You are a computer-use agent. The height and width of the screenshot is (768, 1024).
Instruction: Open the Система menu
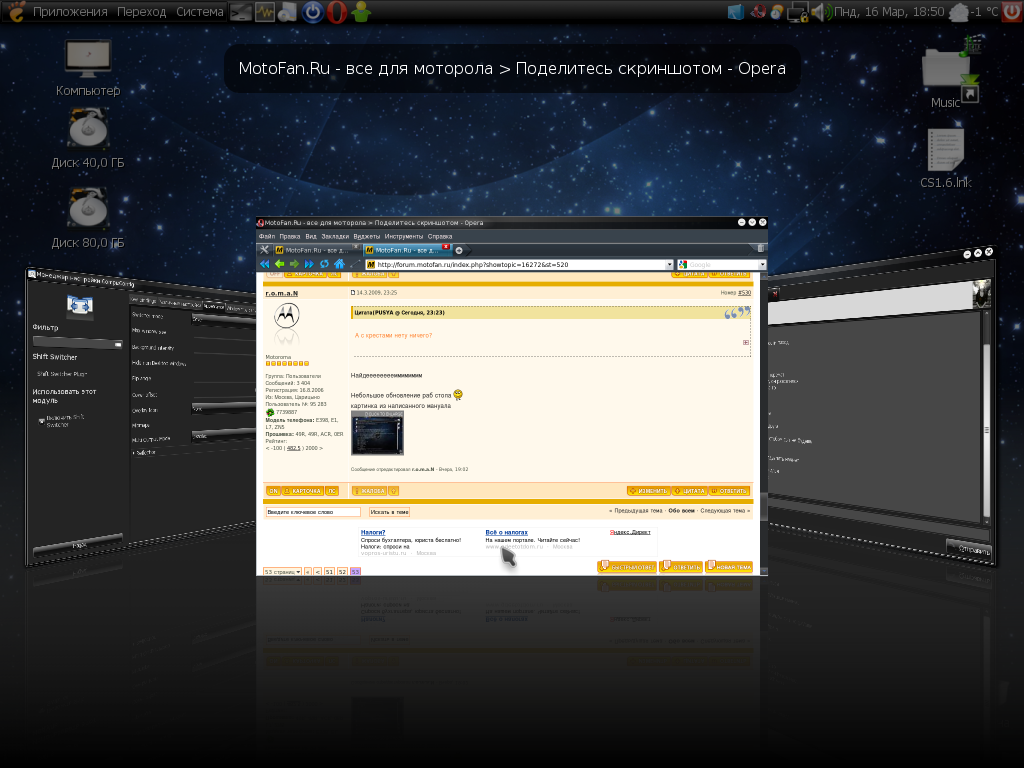[x=200, y=12]
